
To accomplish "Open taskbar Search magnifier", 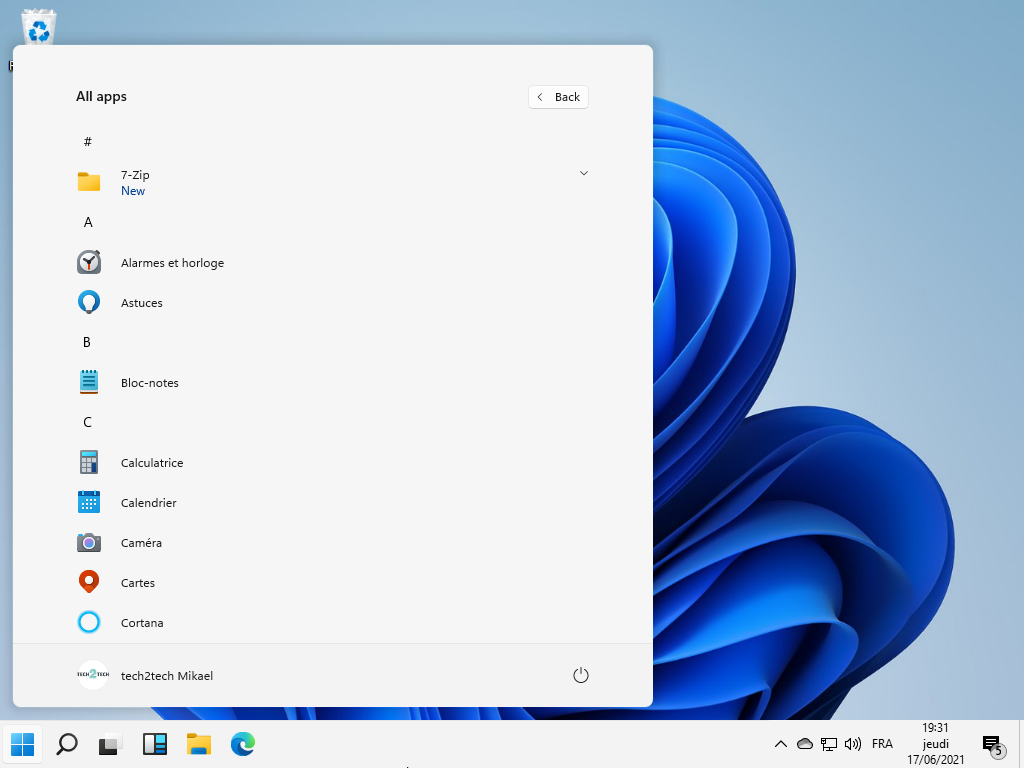I will click(x=67, y=744).
